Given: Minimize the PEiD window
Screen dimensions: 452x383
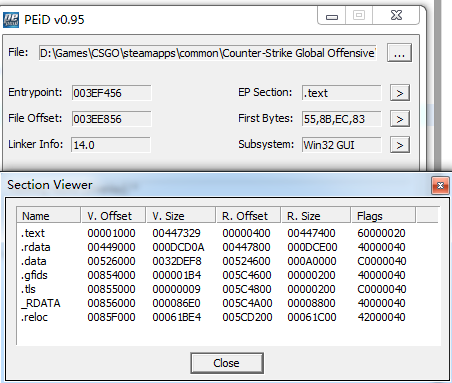Looking at the screenshot, I should coord(332,16).
